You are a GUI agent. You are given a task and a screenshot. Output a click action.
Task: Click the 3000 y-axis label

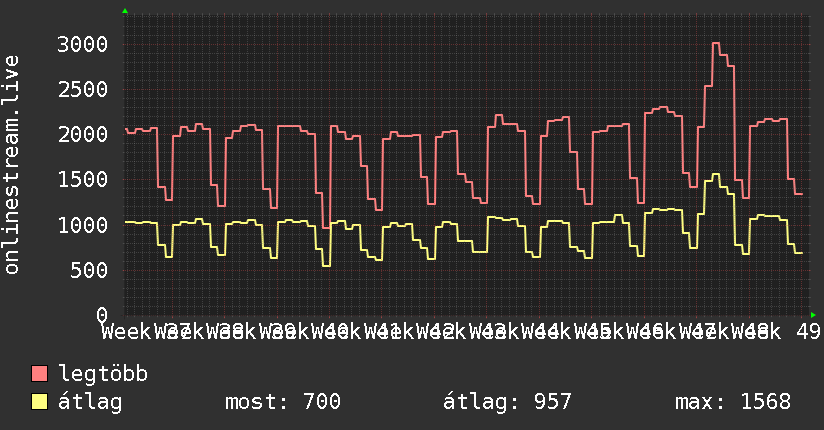point(83,44)
